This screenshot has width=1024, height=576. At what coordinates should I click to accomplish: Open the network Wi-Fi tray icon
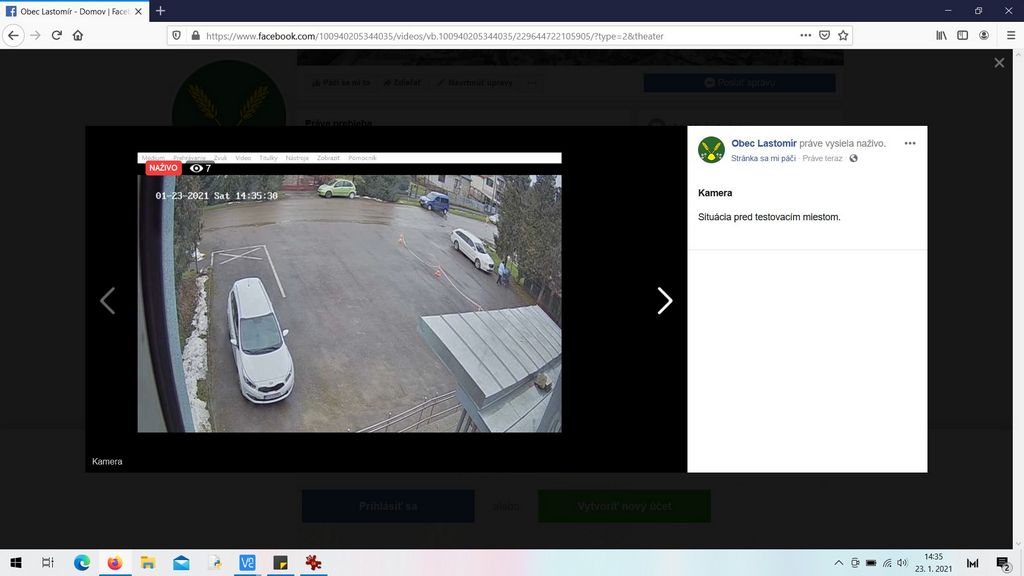coord(887,563)
